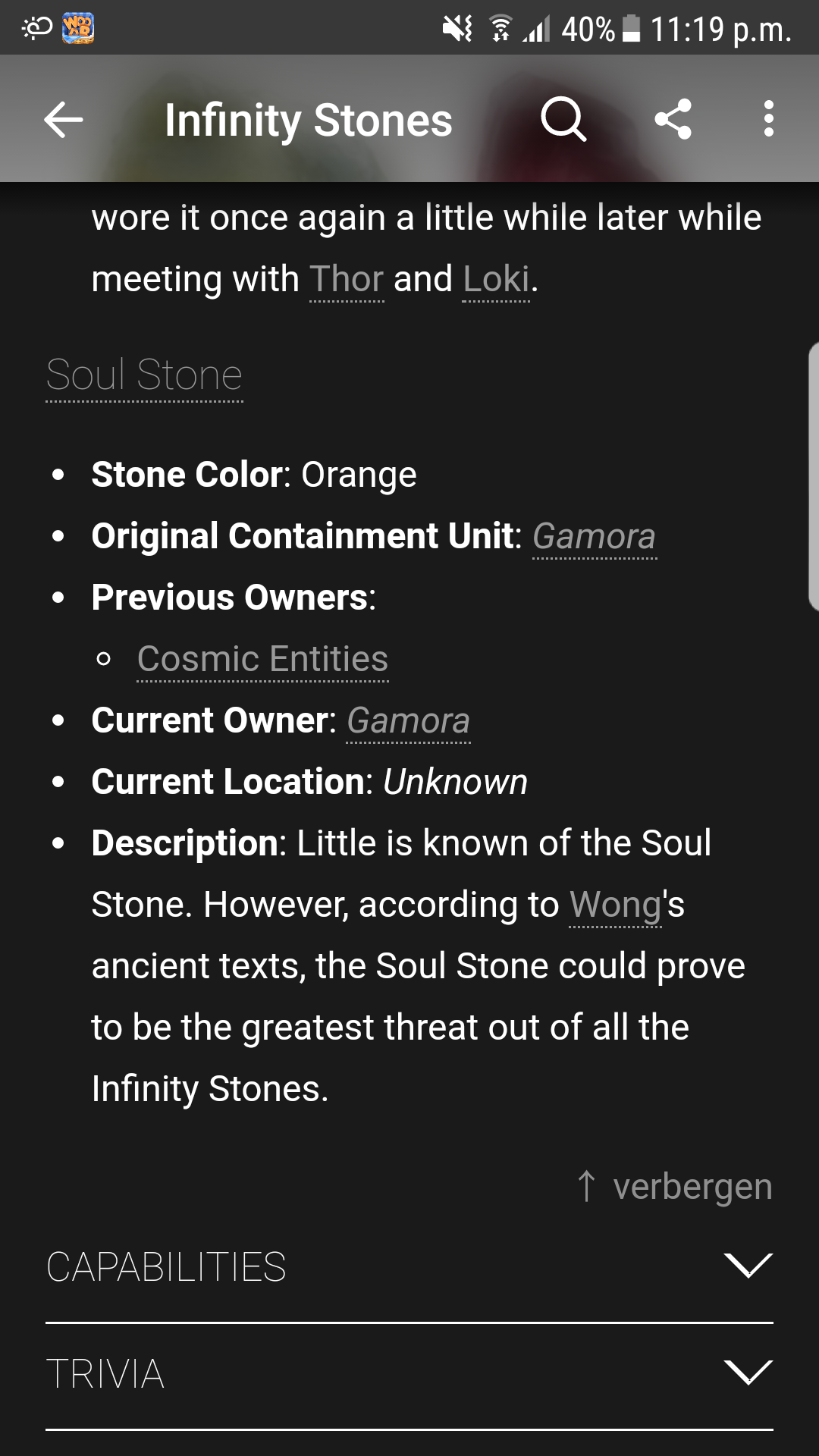Tap the muted sound status icon
Viewport: 819px width, 1456px height.
coord(457,29)
